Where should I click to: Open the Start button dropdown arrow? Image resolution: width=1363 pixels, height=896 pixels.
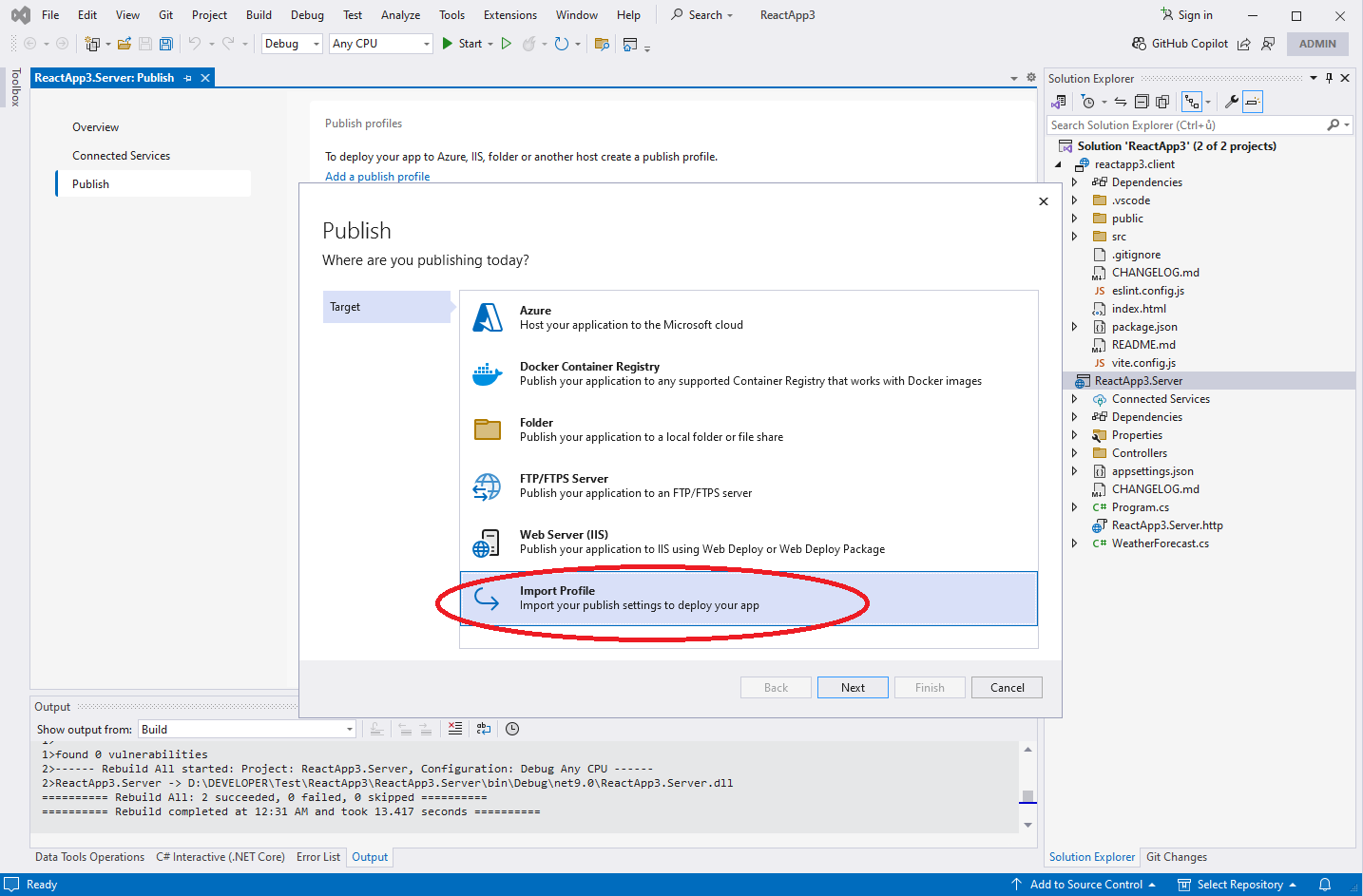490,44
